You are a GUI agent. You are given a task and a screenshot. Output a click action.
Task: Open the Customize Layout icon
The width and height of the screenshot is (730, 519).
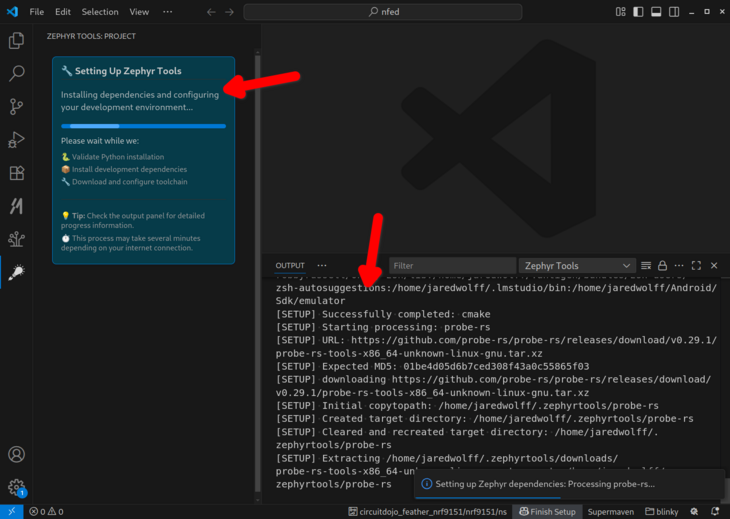tap(621, 12)
